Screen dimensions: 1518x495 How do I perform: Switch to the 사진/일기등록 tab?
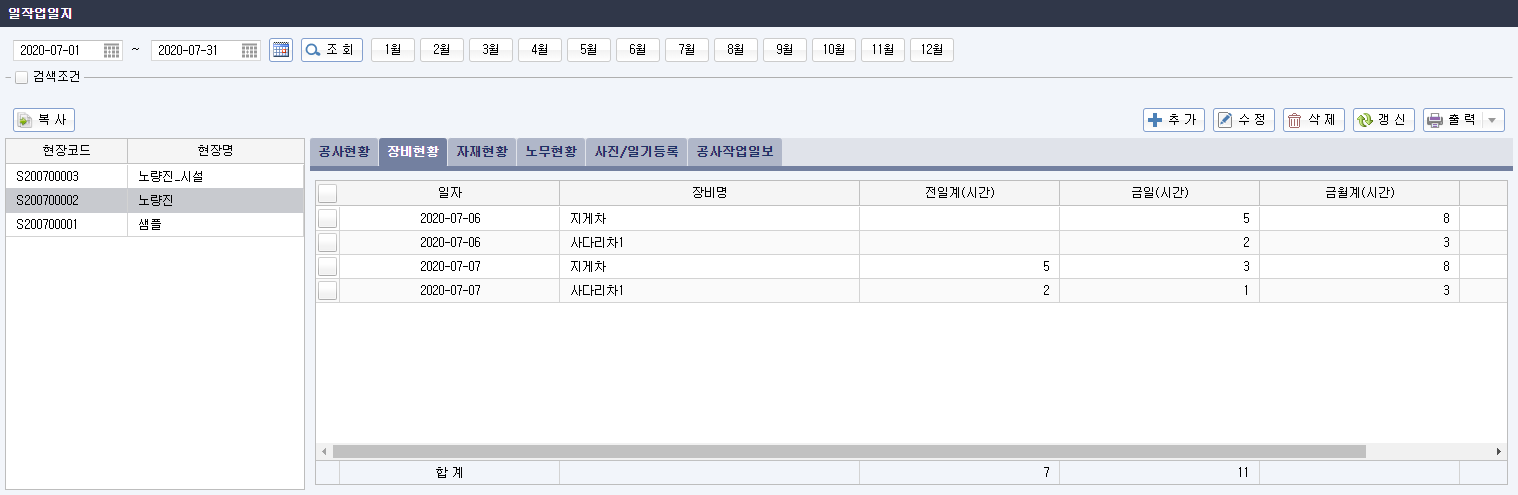(637, 152)
